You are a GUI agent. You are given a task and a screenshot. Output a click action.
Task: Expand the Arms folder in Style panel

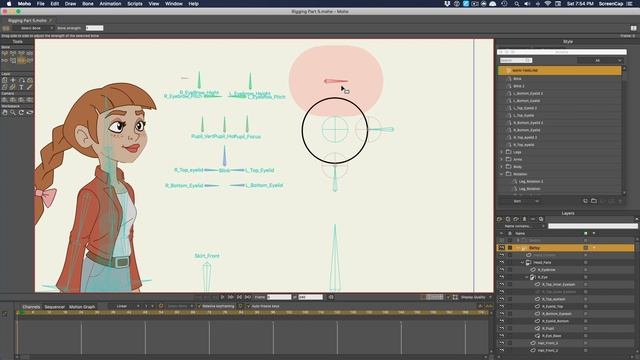click(x=502, y=159)
